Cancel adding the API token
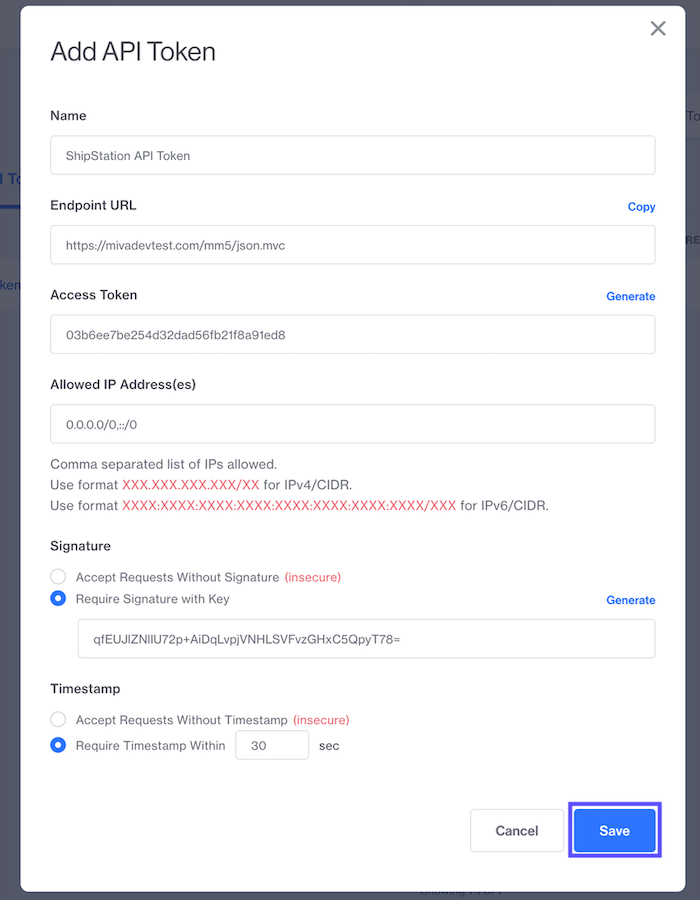This screenshot has width=700, height=900. pyautogui.click(x=517, y=831)
